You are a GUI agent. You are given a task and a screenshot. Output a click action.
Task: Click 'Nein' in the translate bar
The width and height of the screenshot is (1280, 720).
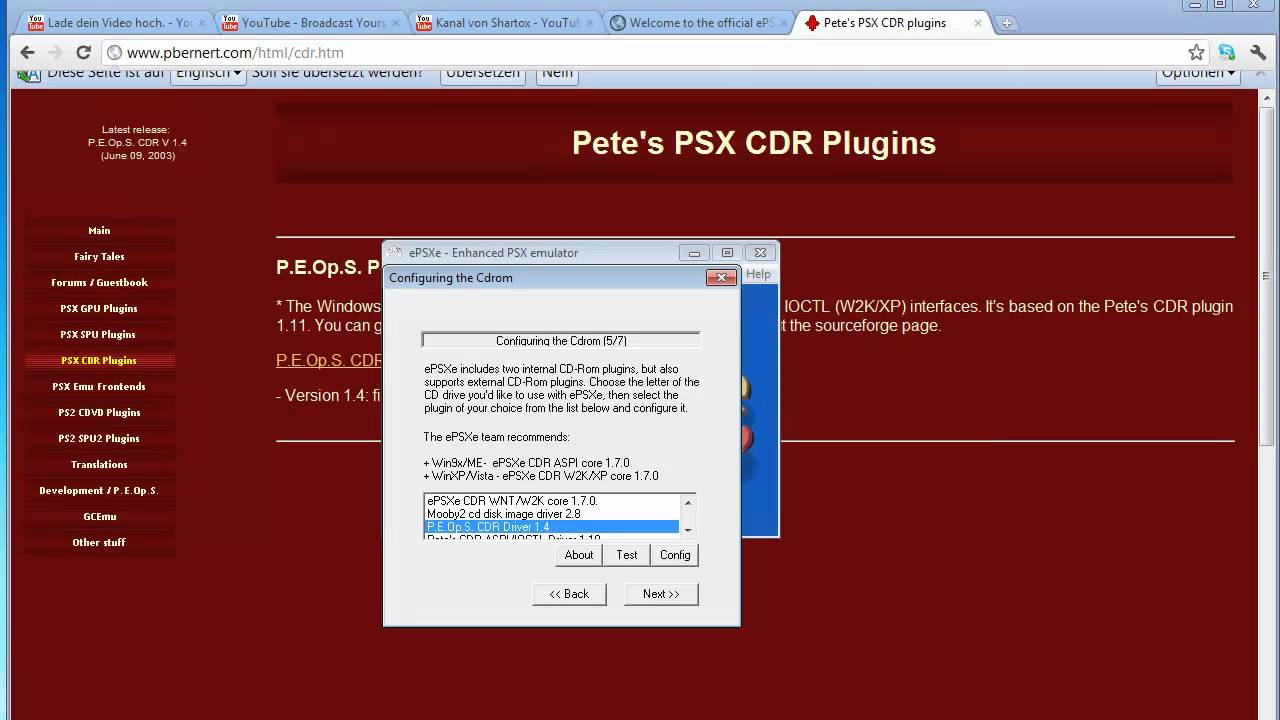[557, 73]
